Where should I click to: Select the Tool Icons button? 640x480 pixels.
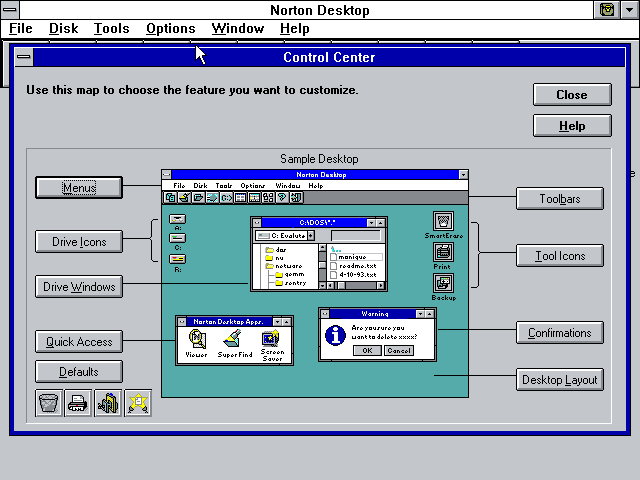click(560, 256)
